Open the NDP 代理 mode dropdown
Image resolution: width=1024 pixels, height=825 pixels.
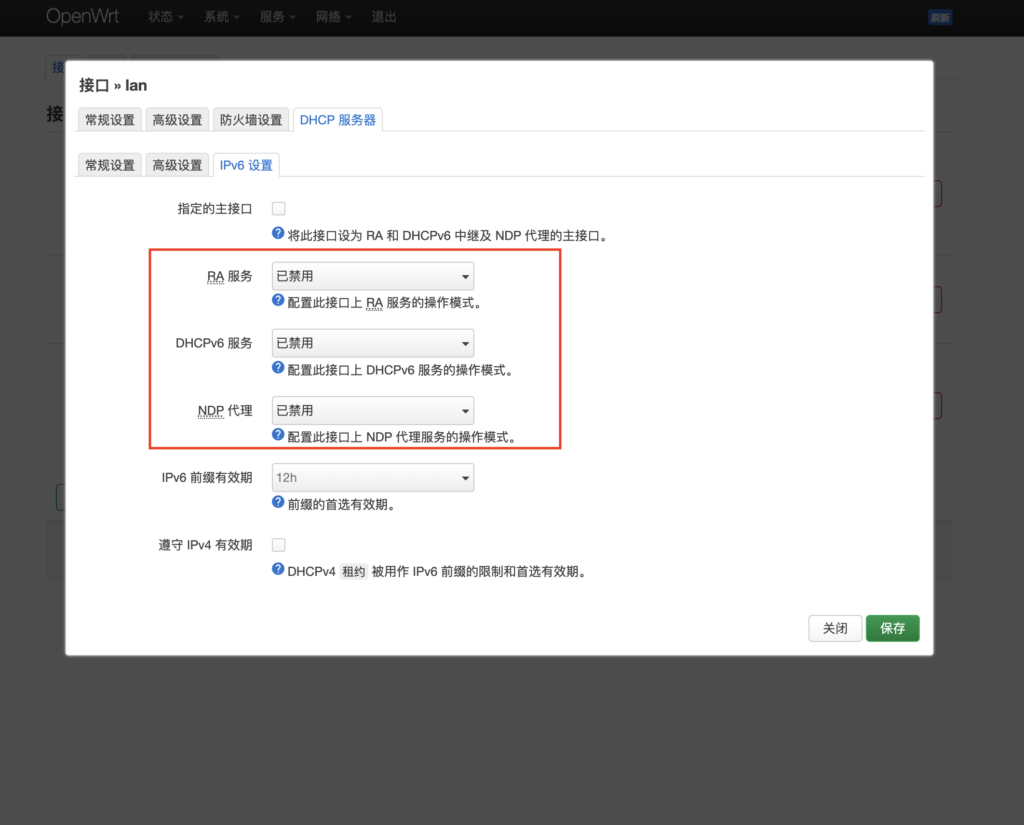point(373,411)
